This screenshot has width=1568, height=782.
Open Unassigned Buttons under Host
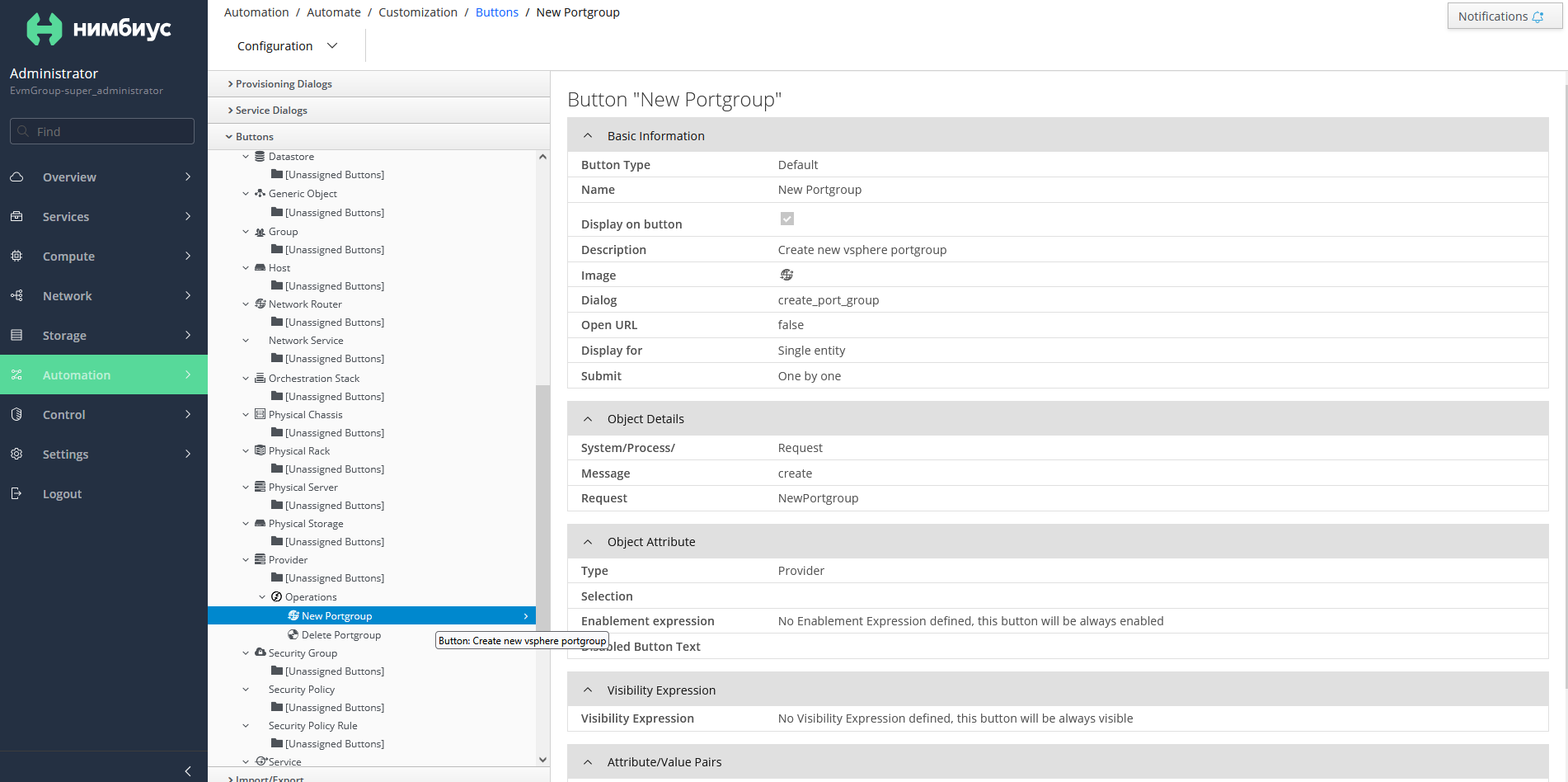(x=335, y=286)
